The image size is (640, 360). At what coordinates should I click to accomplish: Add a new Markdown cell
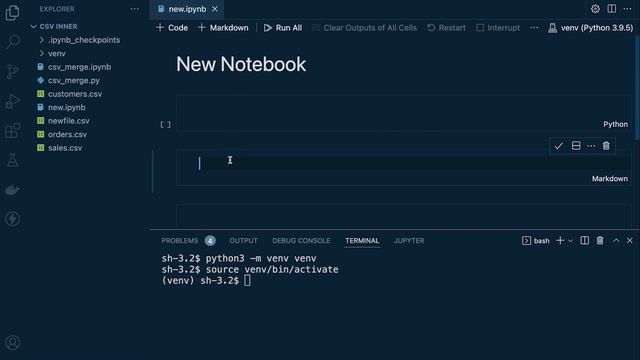click(223, 28)
